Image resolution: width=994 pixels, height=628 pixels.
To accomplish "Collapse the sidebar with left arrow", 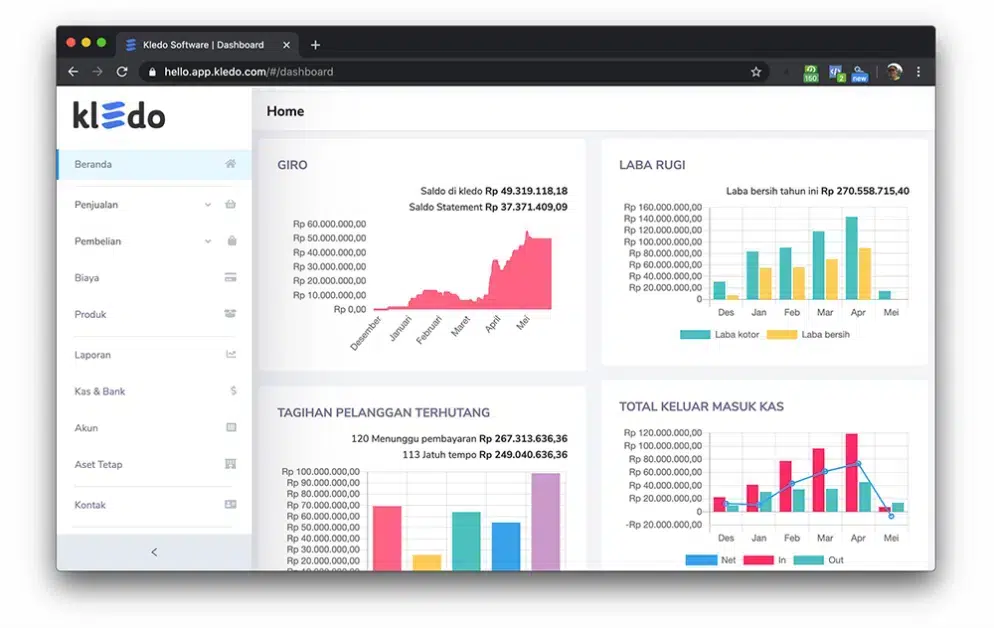I will (154, 553).
